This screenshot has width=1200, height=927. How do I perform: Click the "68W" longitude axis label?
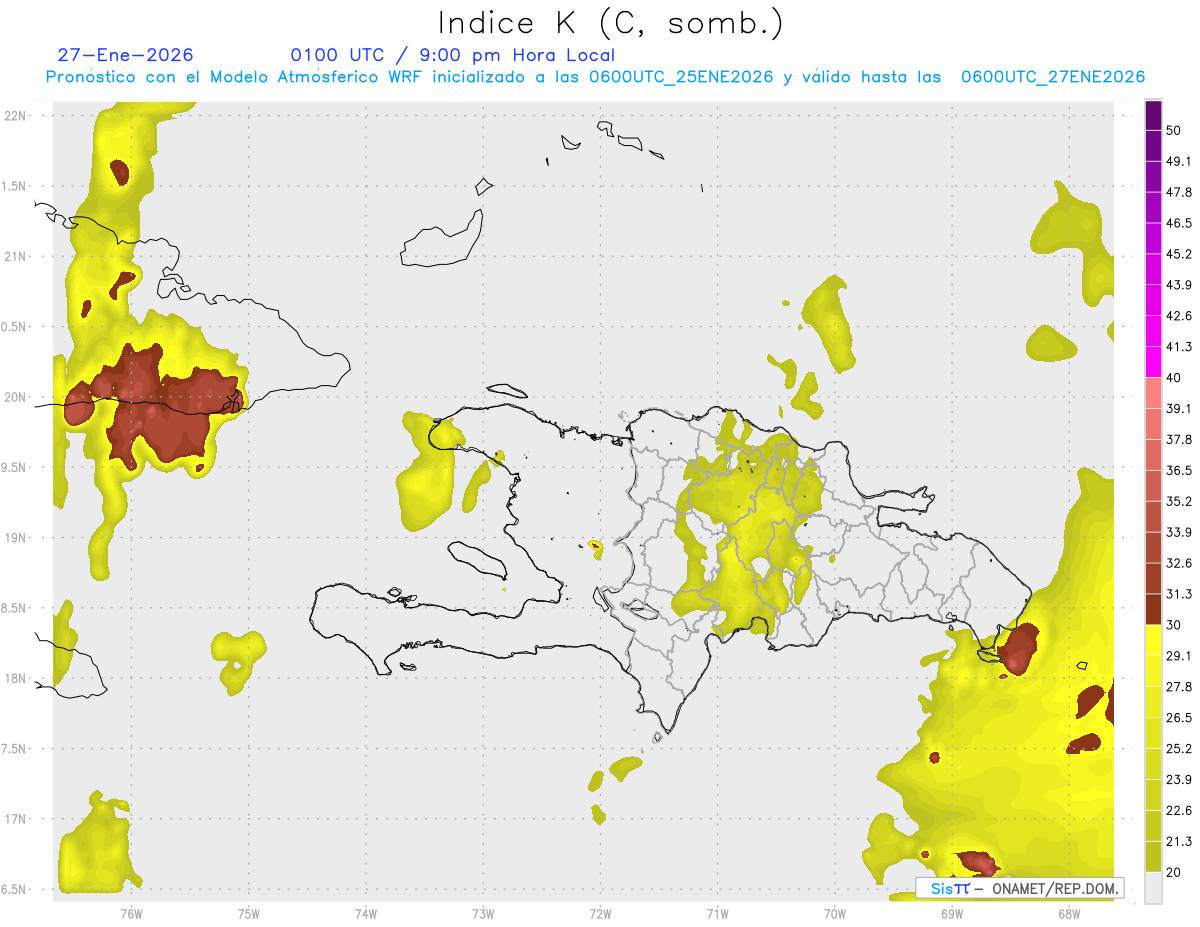[1068, 914]
